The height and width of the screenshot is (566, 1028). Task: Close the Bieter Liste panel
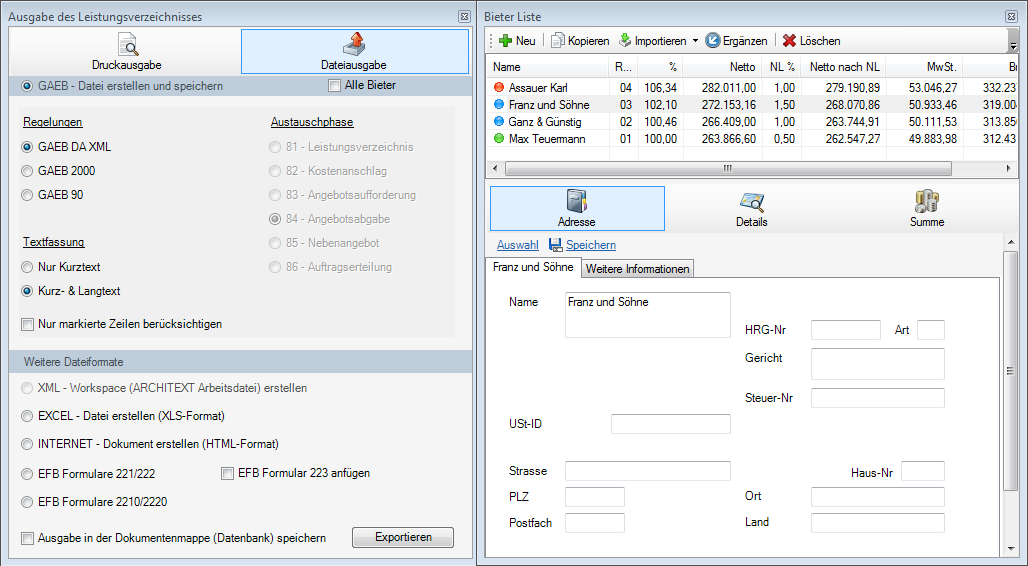click(1011, 17)
